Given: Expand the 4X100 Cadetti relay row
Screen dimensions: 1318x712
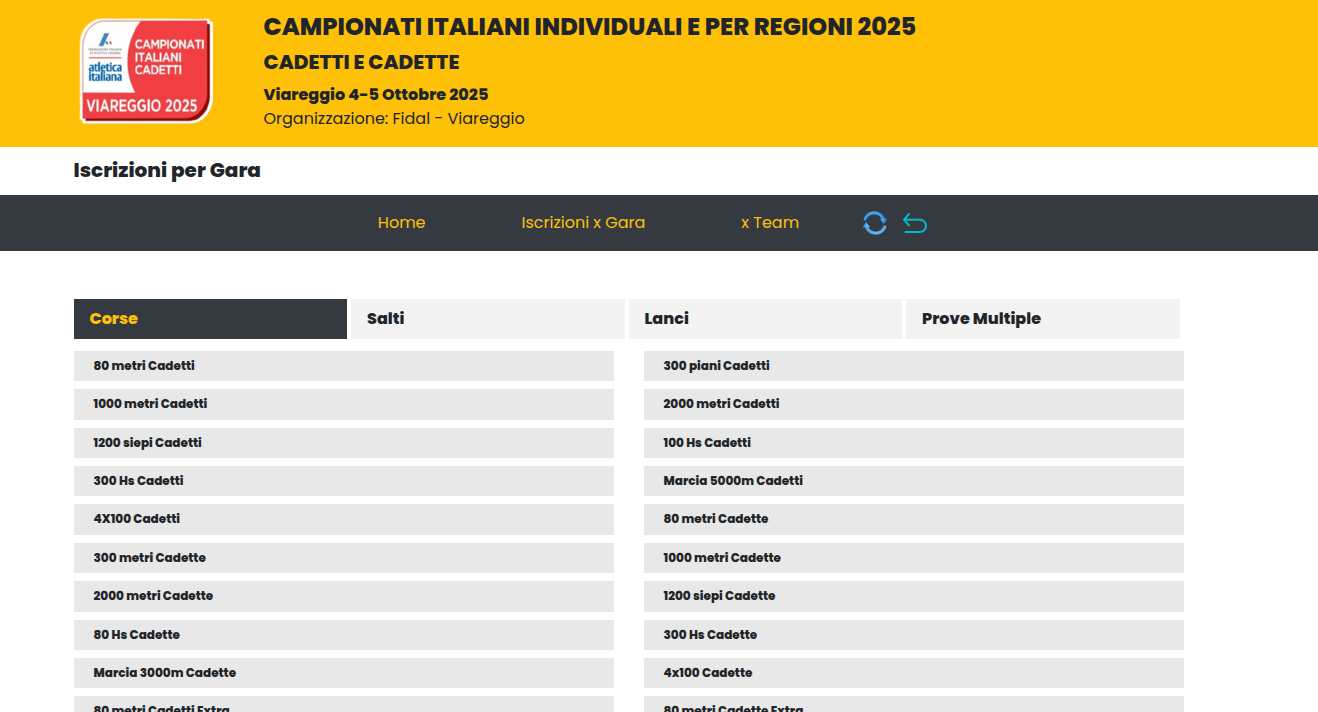Looking at the screenshot, I should point(343,519).
